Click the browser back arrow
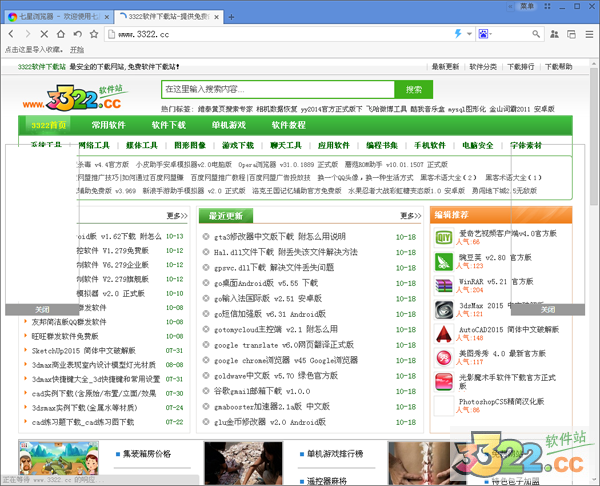 [12, 34]
